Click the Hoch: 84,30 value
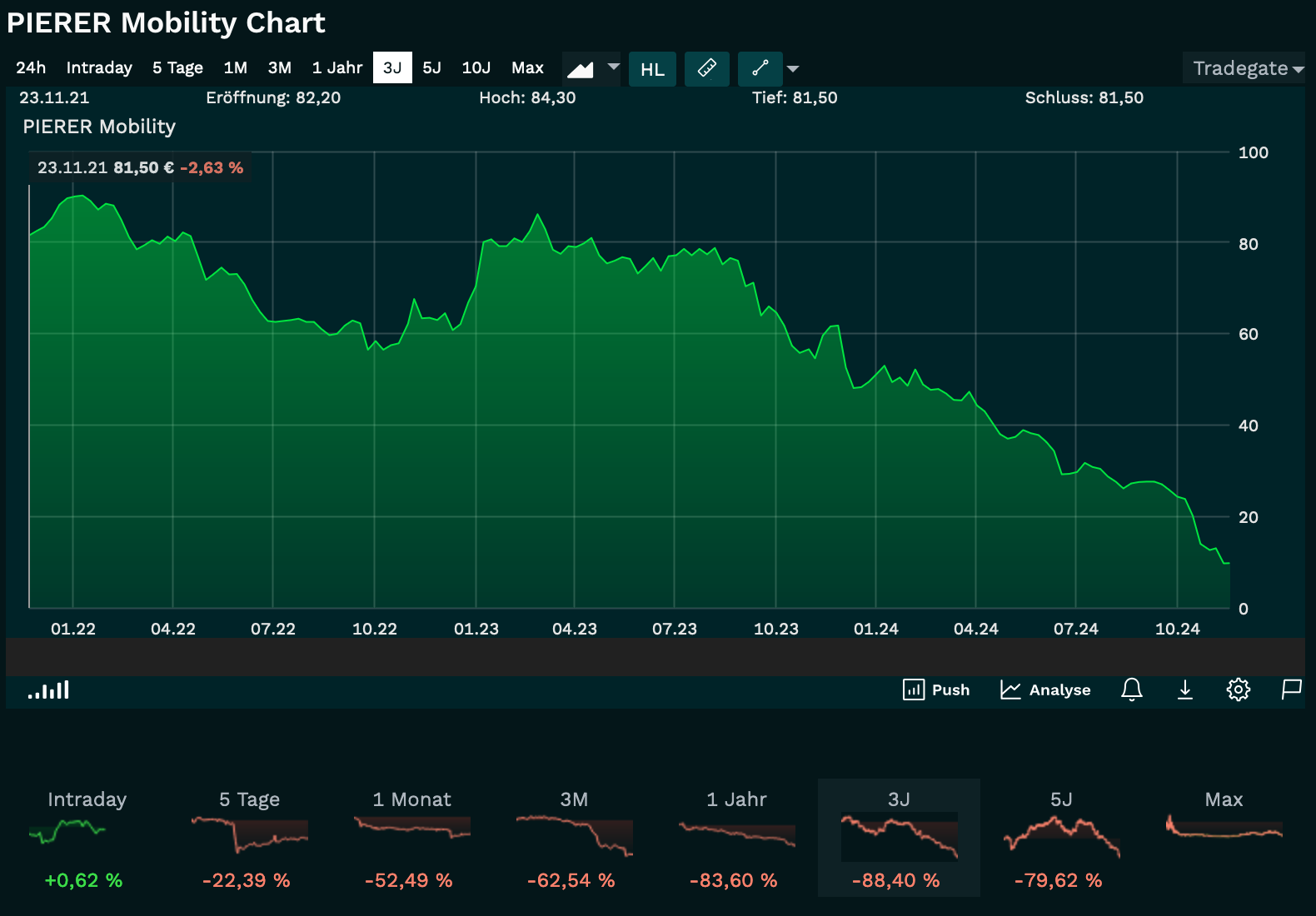 pyautogui.click(x=527, y=97)
